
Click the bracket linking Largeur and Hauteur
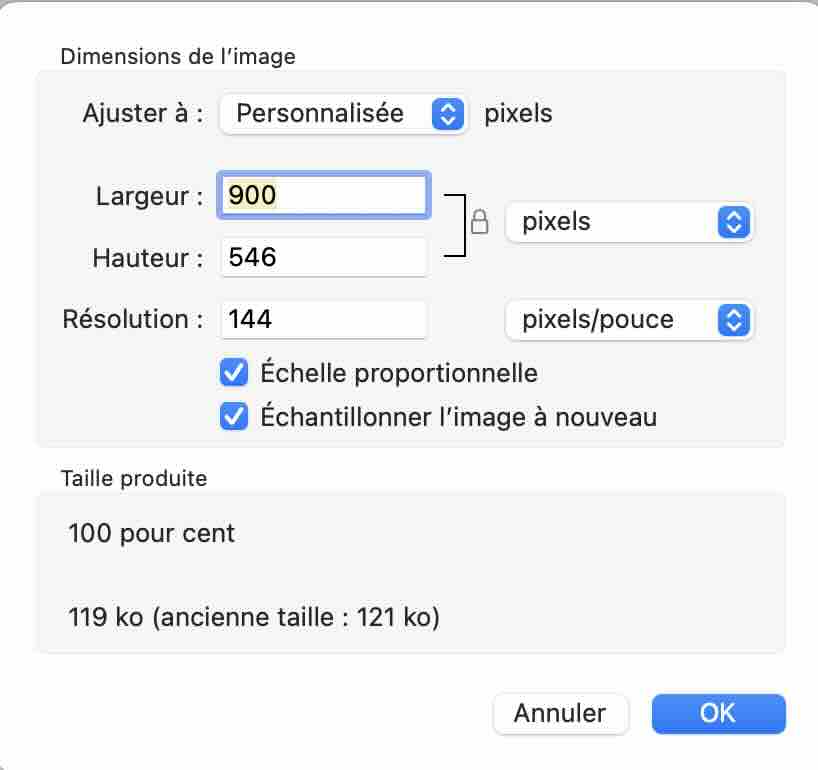(455, 225)
